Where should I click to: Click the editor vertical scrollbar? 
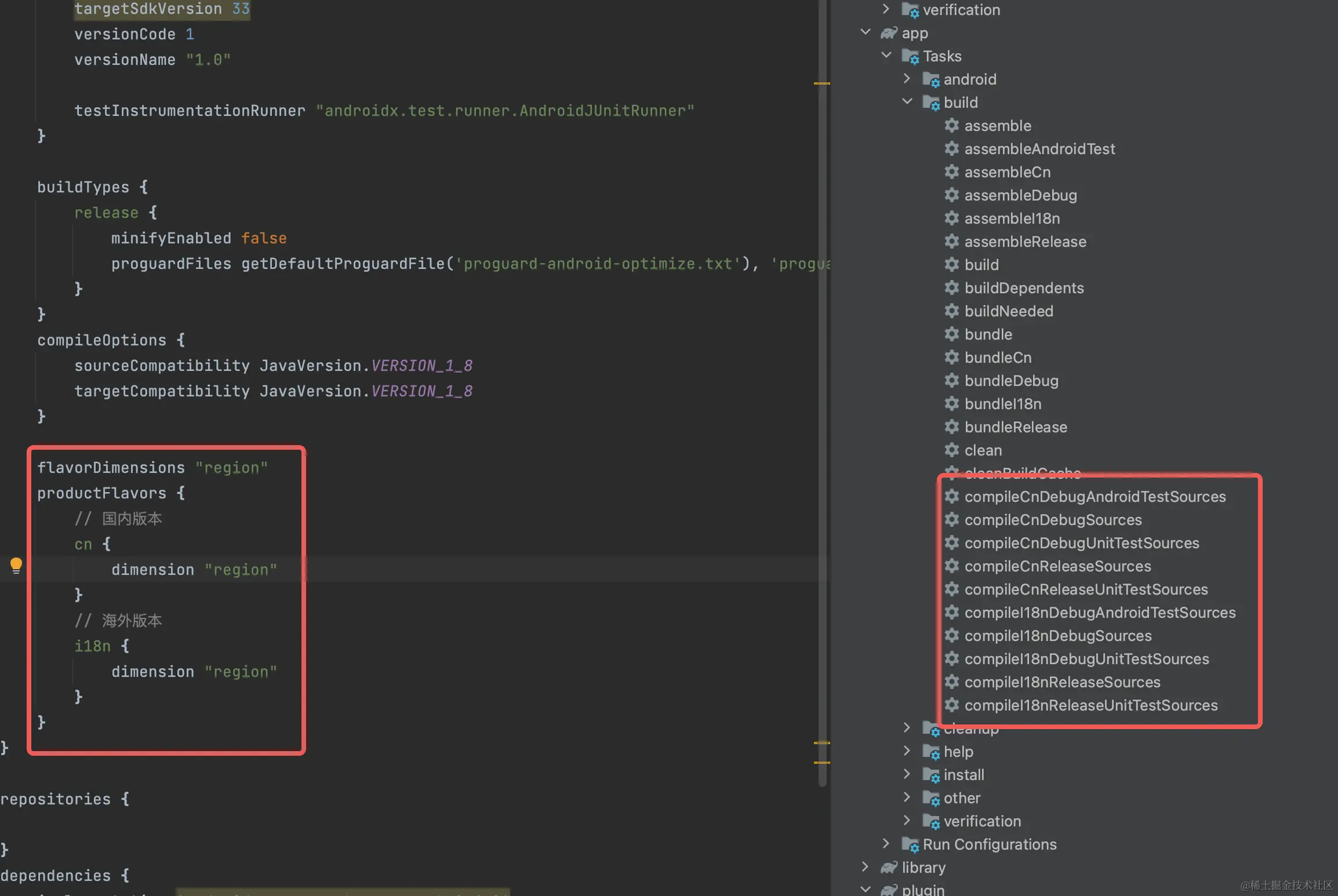click(x=822, y=406)
